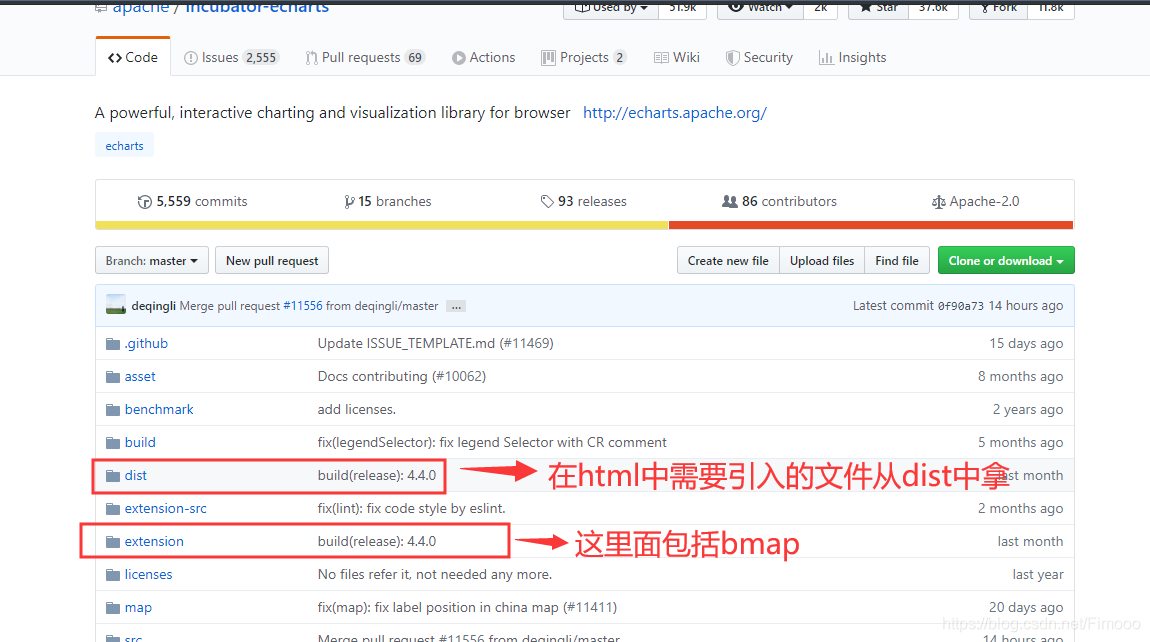Select the echarts topic tag
The width and height of the screenshot is (1150, 642).
pyautogui.click(x=124, y=145)
